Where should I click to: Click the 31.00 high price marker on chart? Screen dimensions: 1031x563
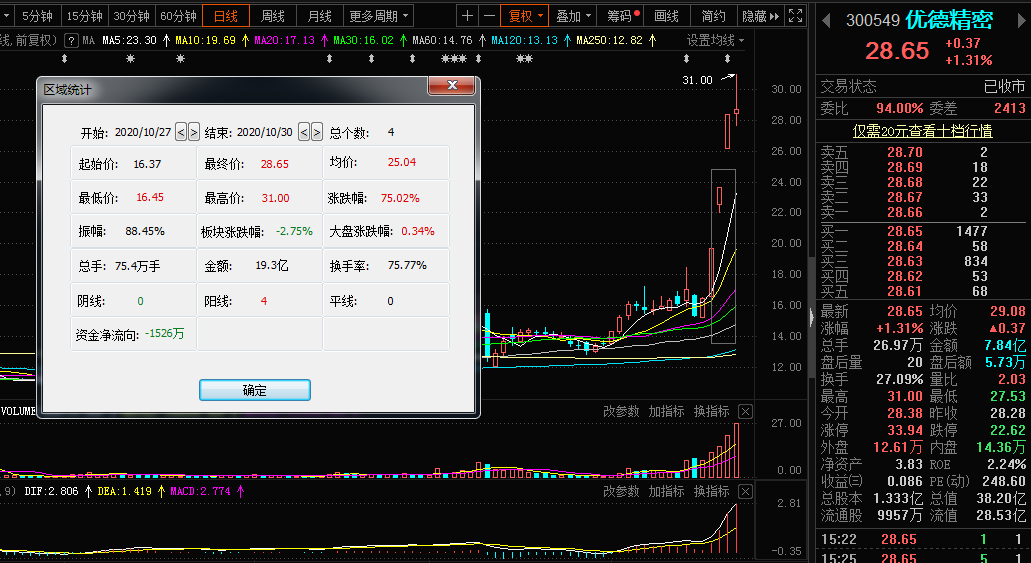[697, 80]
